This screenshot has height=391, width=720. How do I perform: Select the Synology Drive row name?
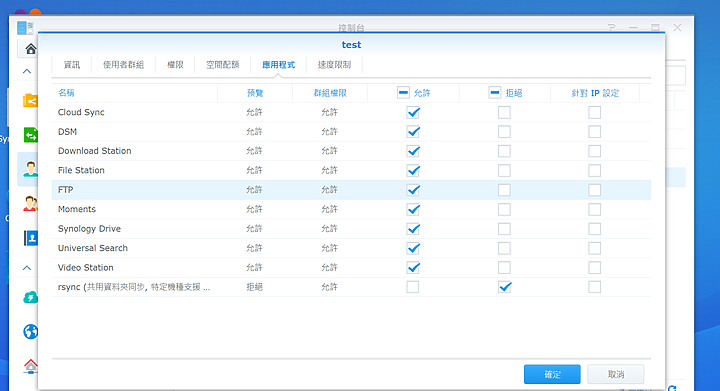[x=90, y=229]
